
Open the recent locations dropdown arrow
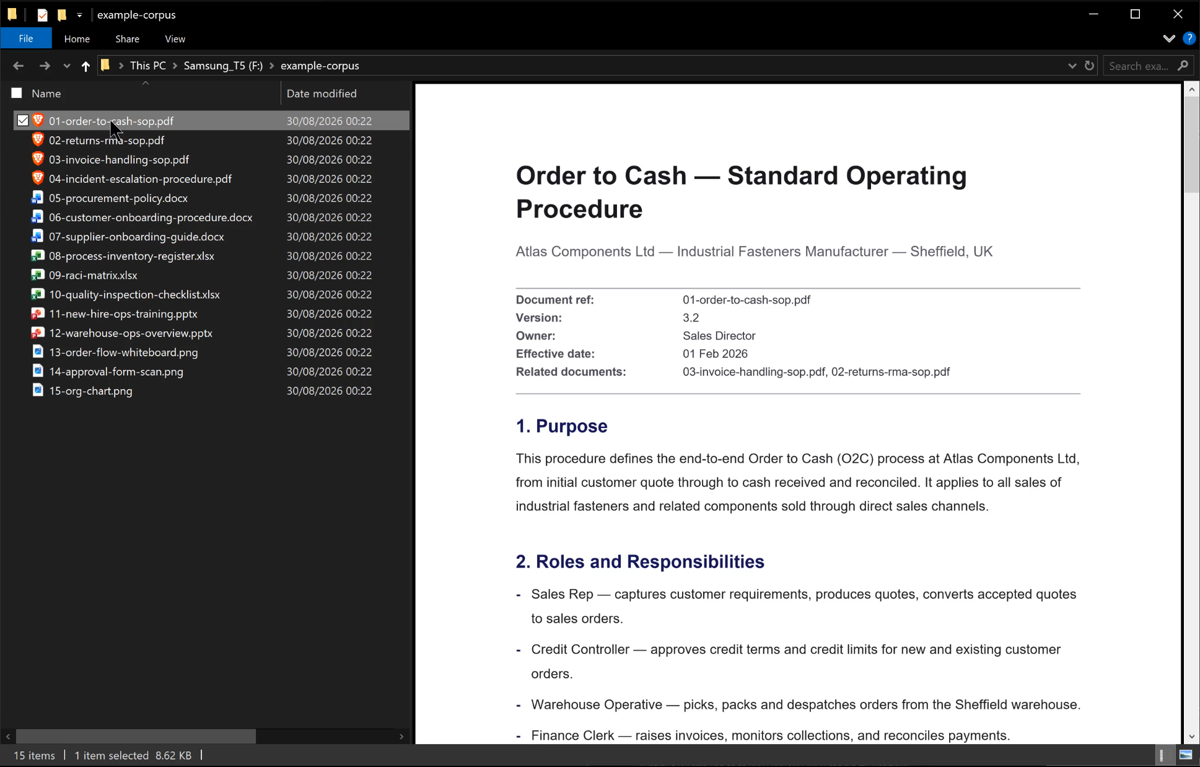[67, 66]
